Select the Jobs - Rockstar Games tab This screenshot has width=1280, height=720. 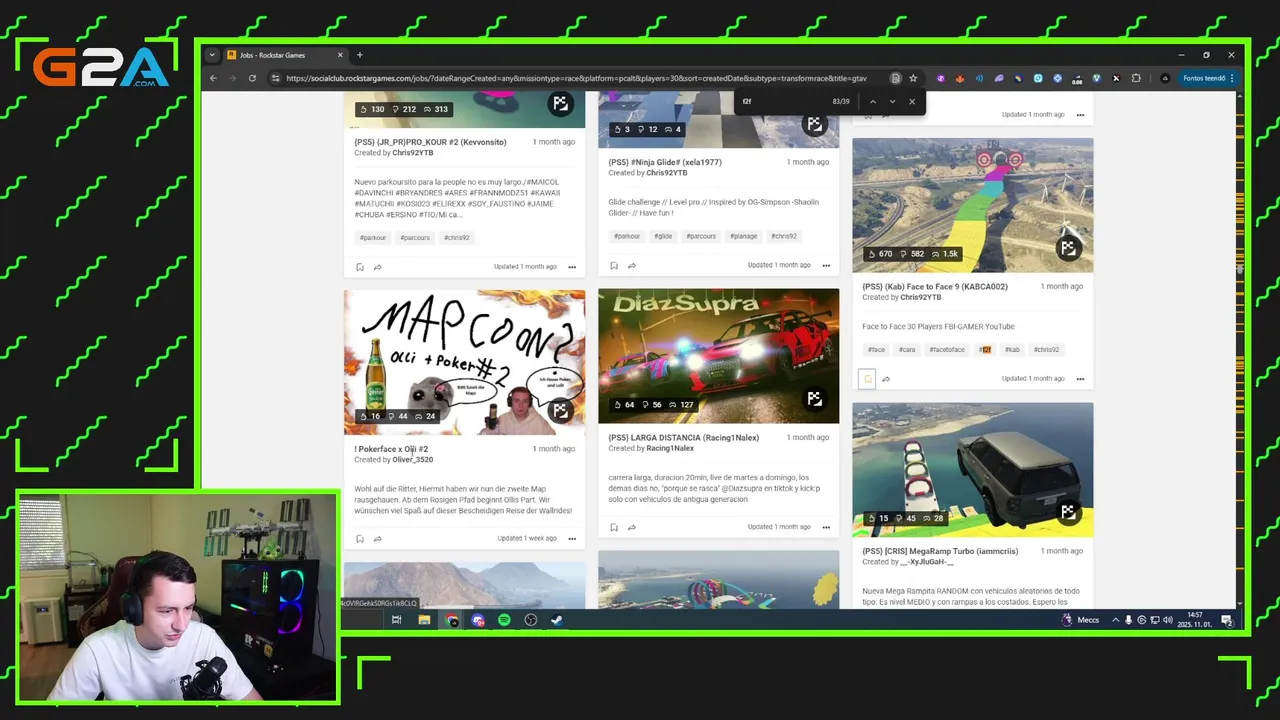[x=285, y=55]
